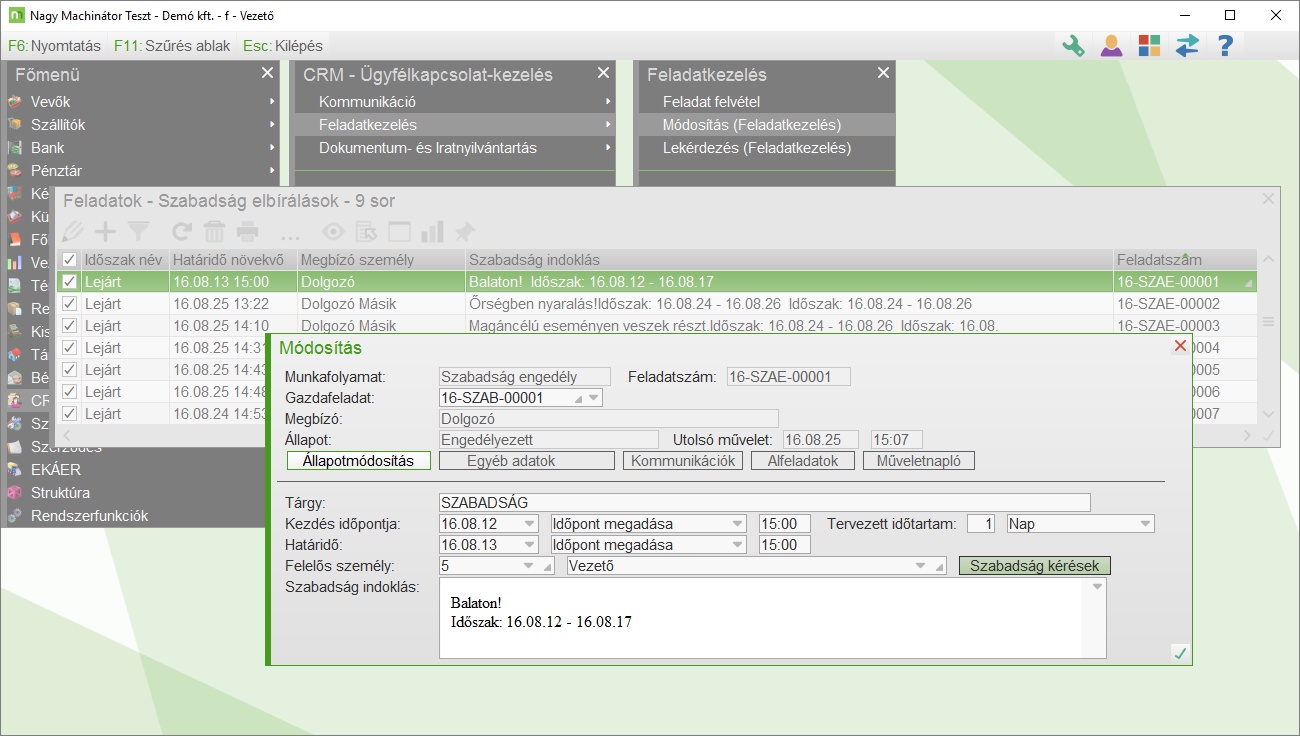Click the bar chart icon in Feladatok toolbar
The image size is (1300, 736).
pos(432,232)
